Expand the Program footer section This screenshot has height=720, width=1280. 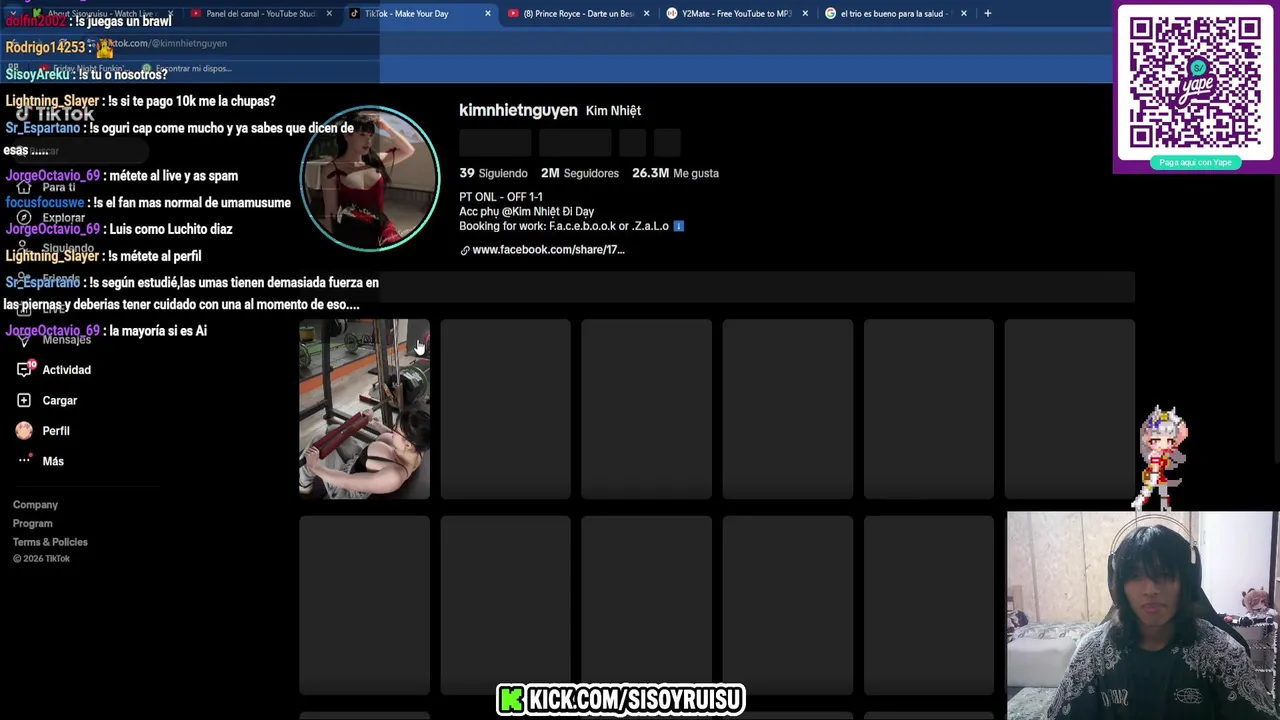click(x=32, y=523)
